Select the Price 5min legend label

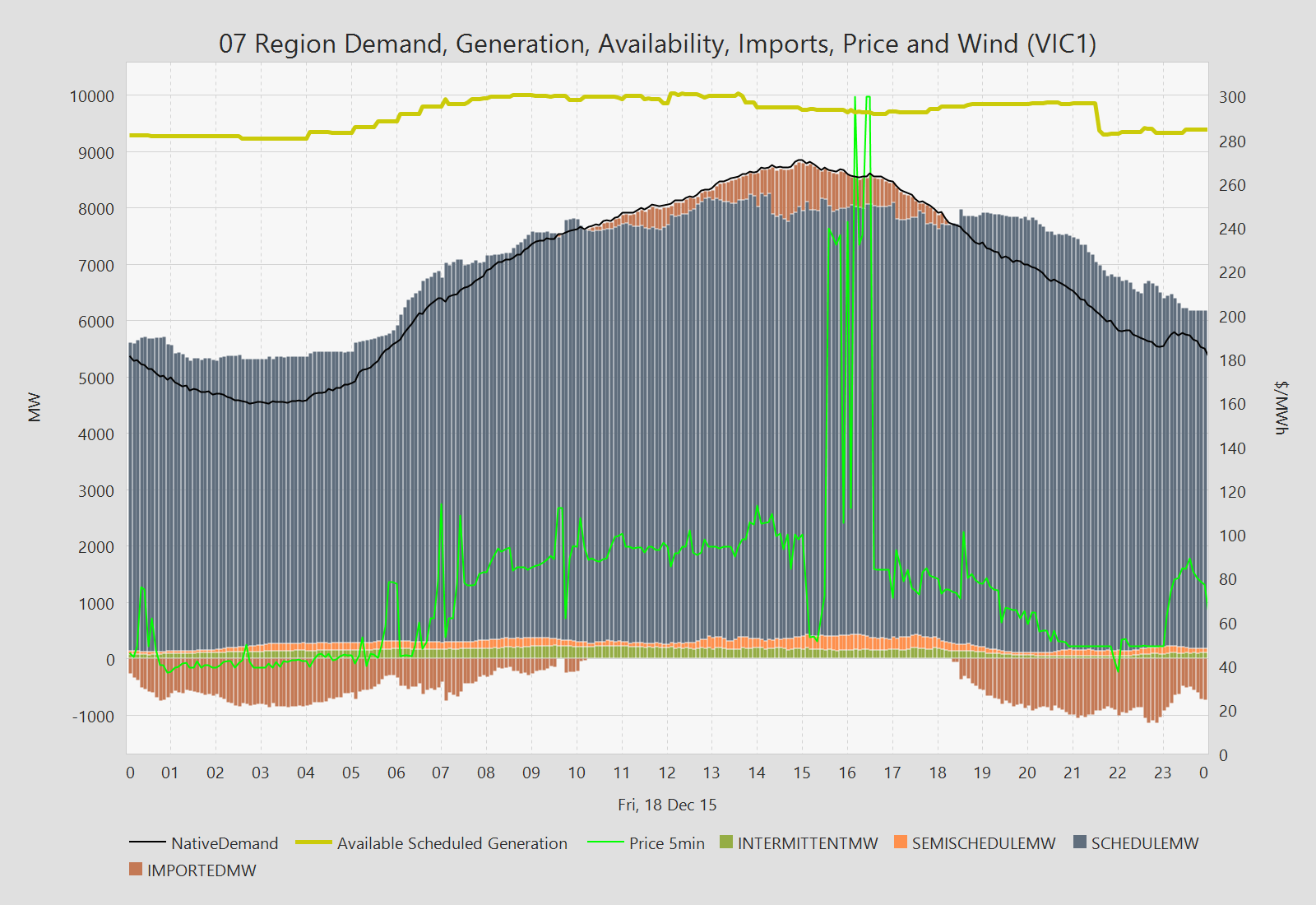click(666, 843)
